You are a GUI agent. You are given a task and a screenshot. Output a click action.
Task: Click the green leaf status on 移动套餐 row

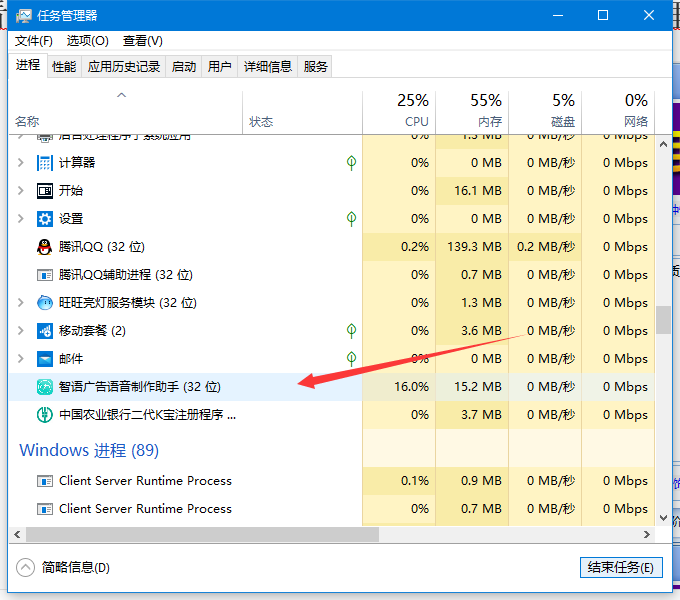pyautogui.click(x=351, y=331)
